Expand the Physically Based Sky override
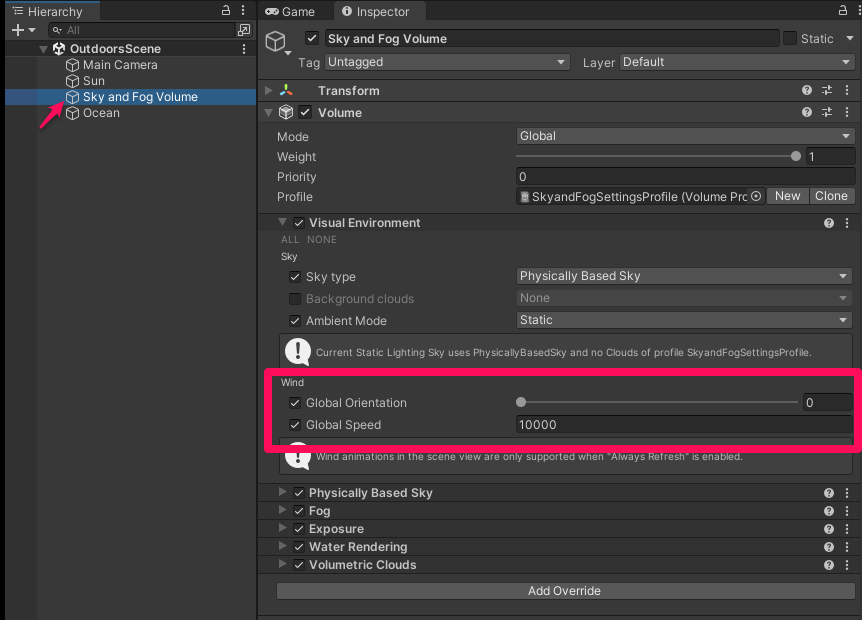This screenshot has height=620, width=862. (x=281, y=492)
